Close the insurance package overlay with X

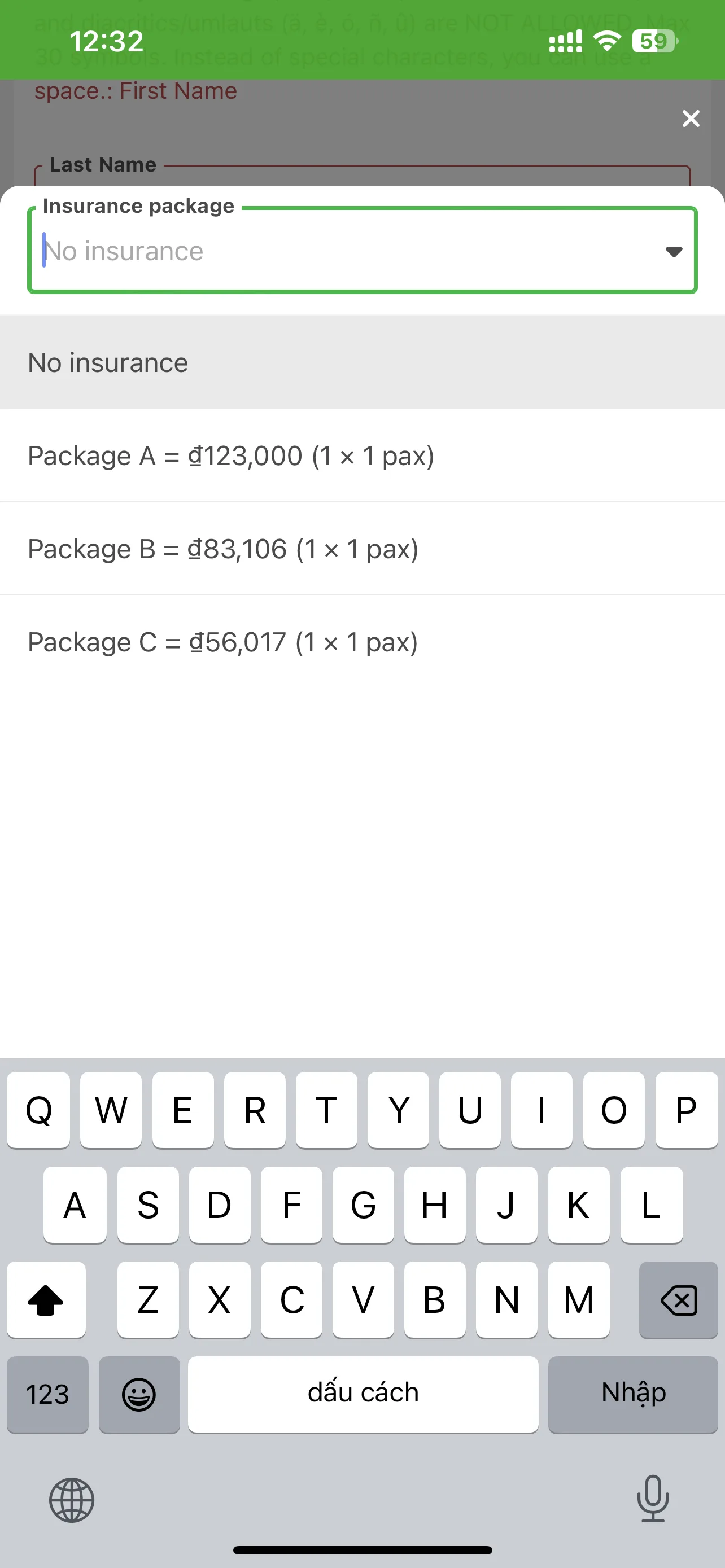pos(691,118)
